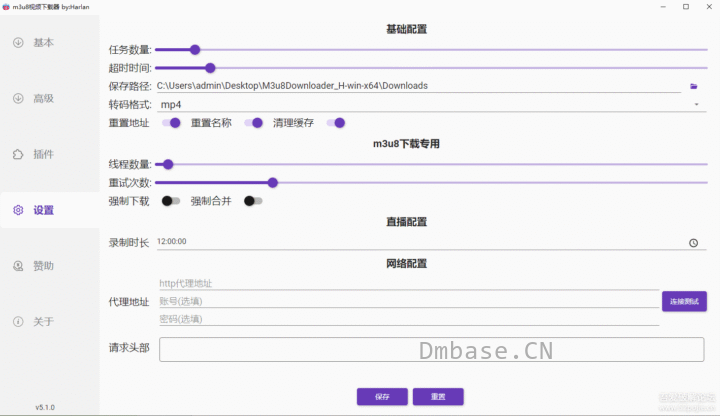Click the 设置 gear icon

(x=18, y=210)
